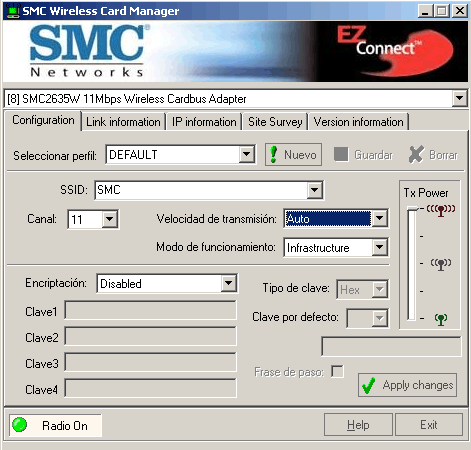Click the SMC Wireless Card Manager title bar icon
The image size is (471, 450).
click(x=13, y=11)
